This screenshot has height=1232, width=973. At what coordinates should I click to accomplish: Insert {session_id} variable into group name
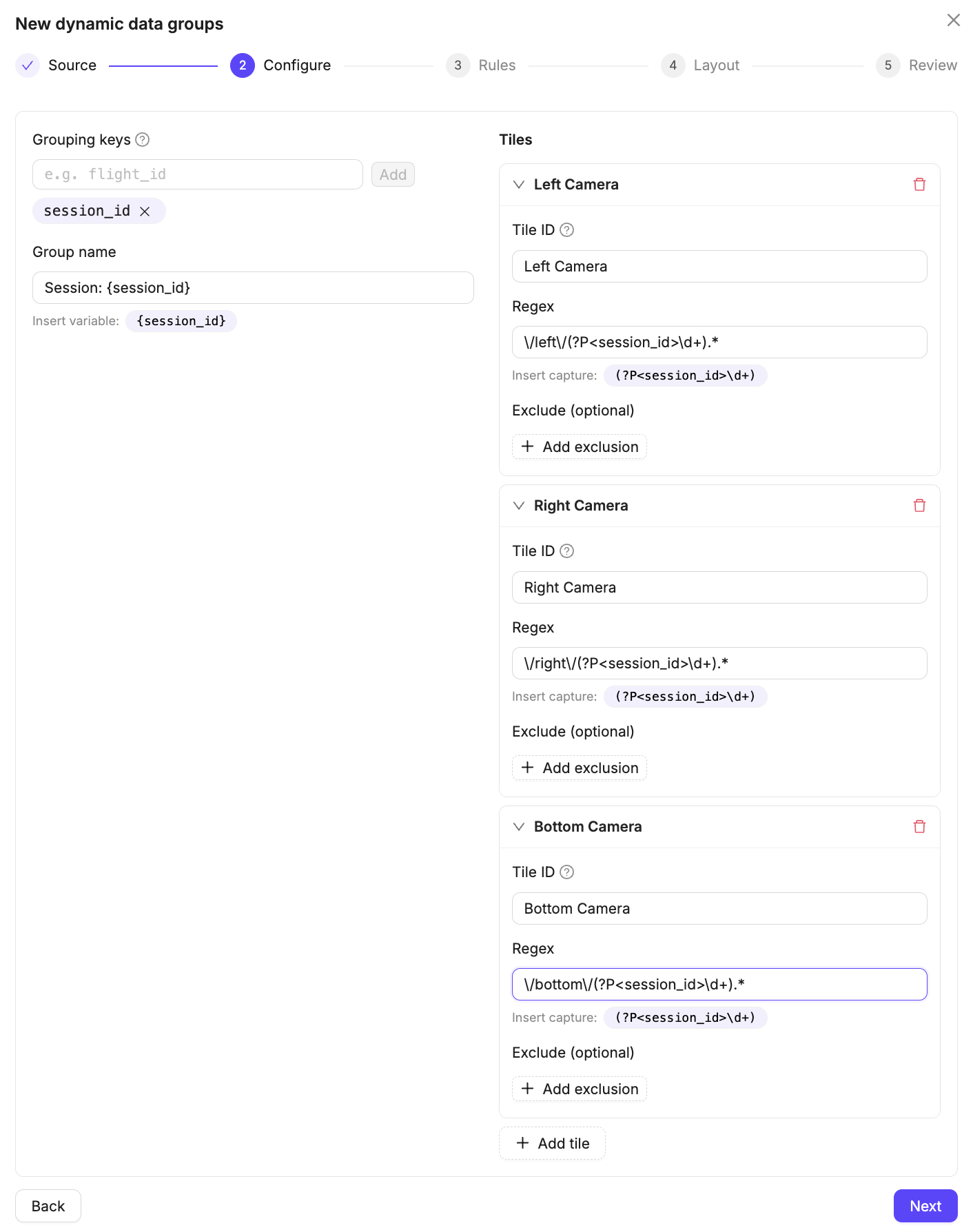tap(181, 321)
